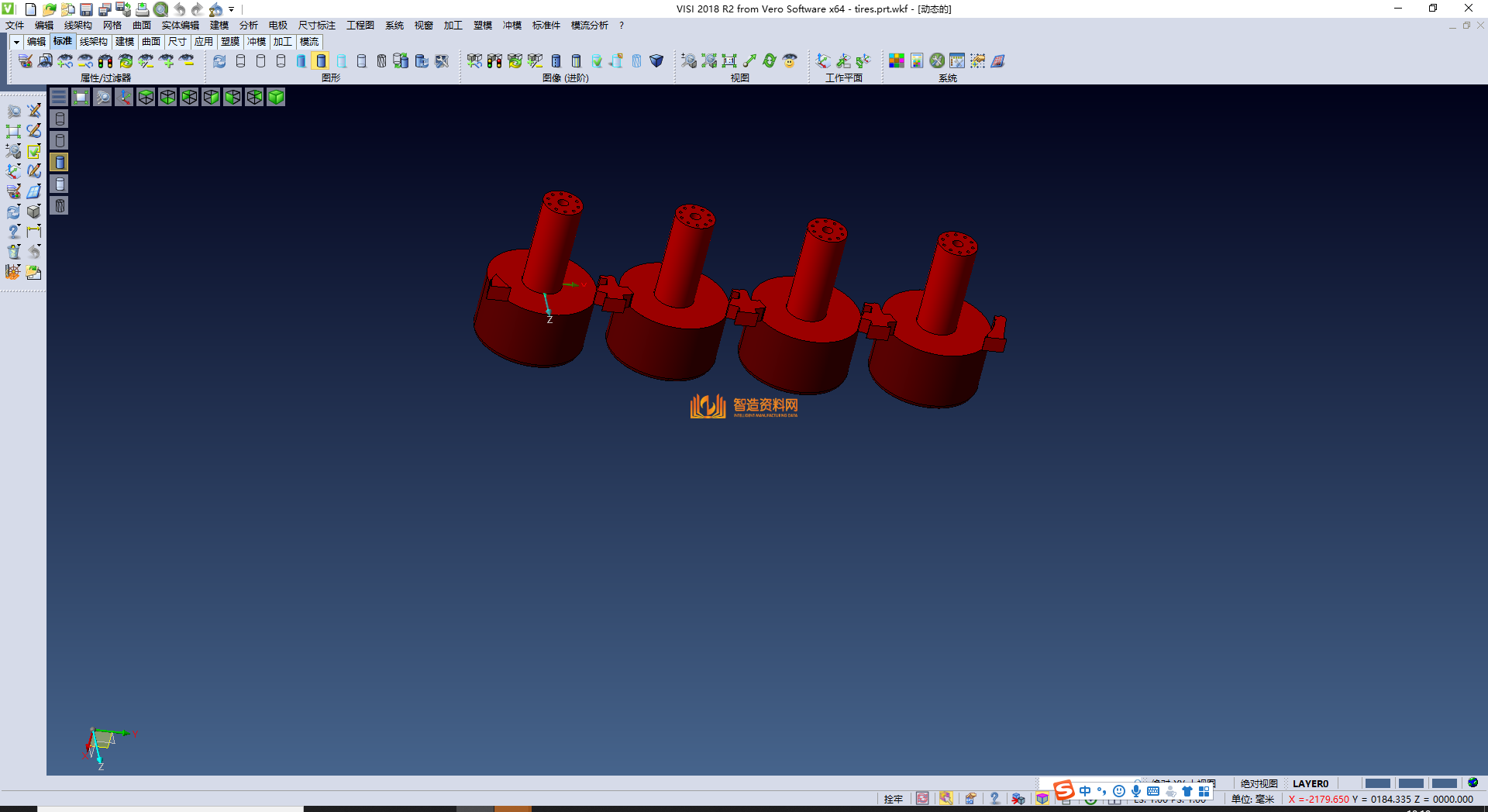
Task: Open system settings wrench icon
Action: click(x=937, y=61)
